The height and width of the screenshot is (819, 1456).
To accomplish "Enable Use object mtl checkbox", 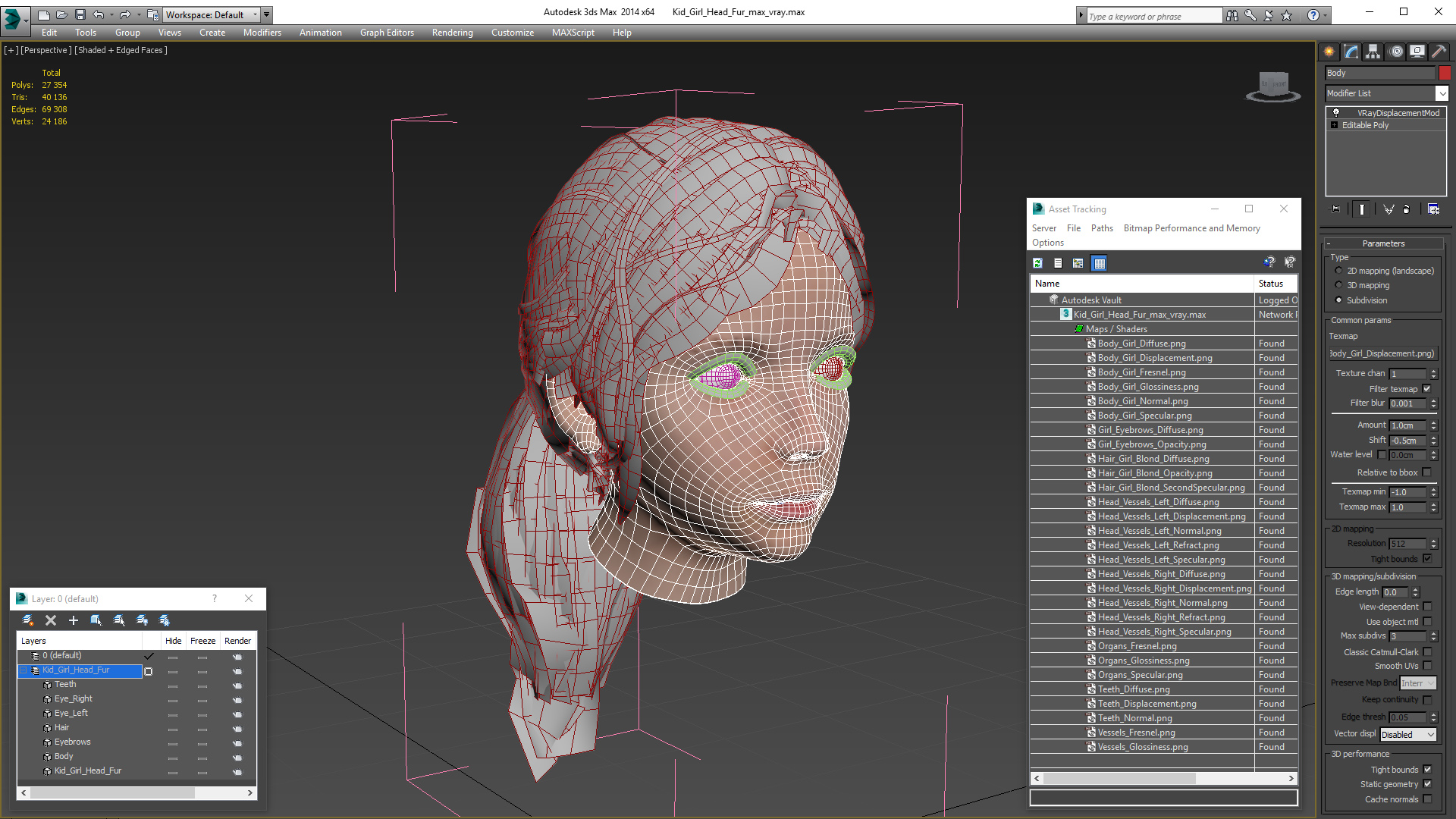I will pos(1427,622).
